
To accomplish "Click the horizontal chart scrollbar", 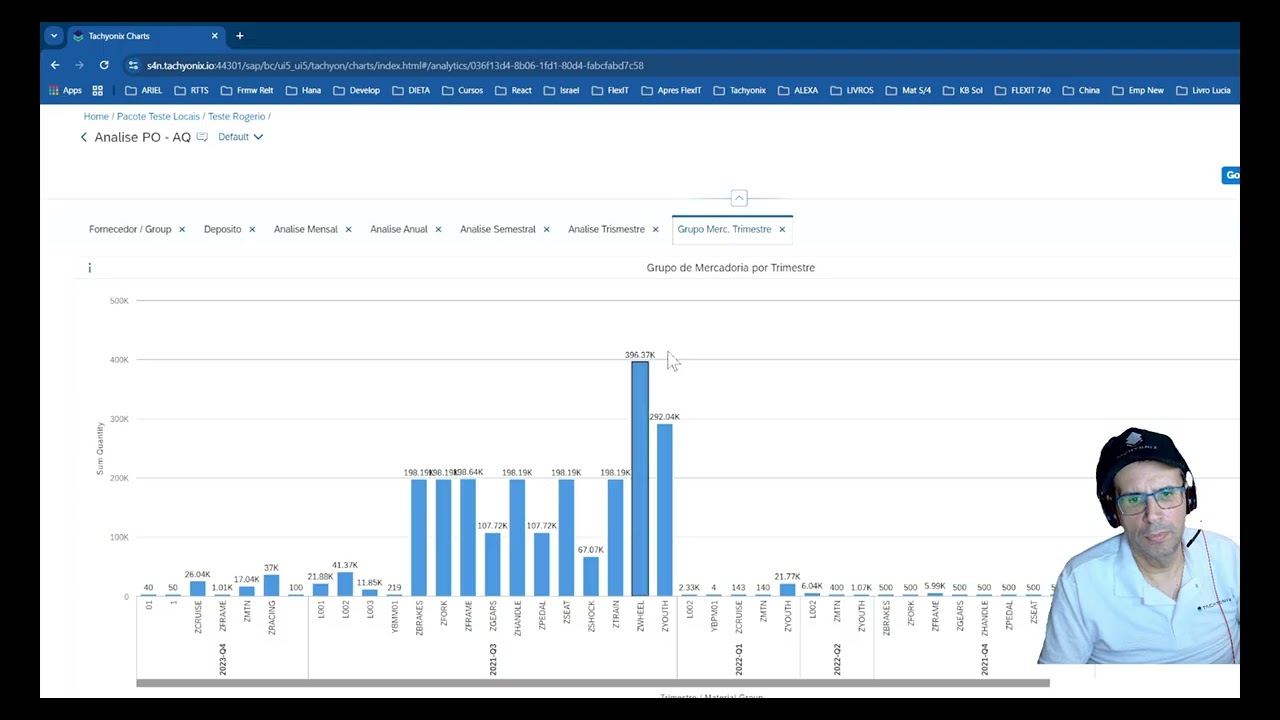I will pyautogui.click(x=593, y=683).
